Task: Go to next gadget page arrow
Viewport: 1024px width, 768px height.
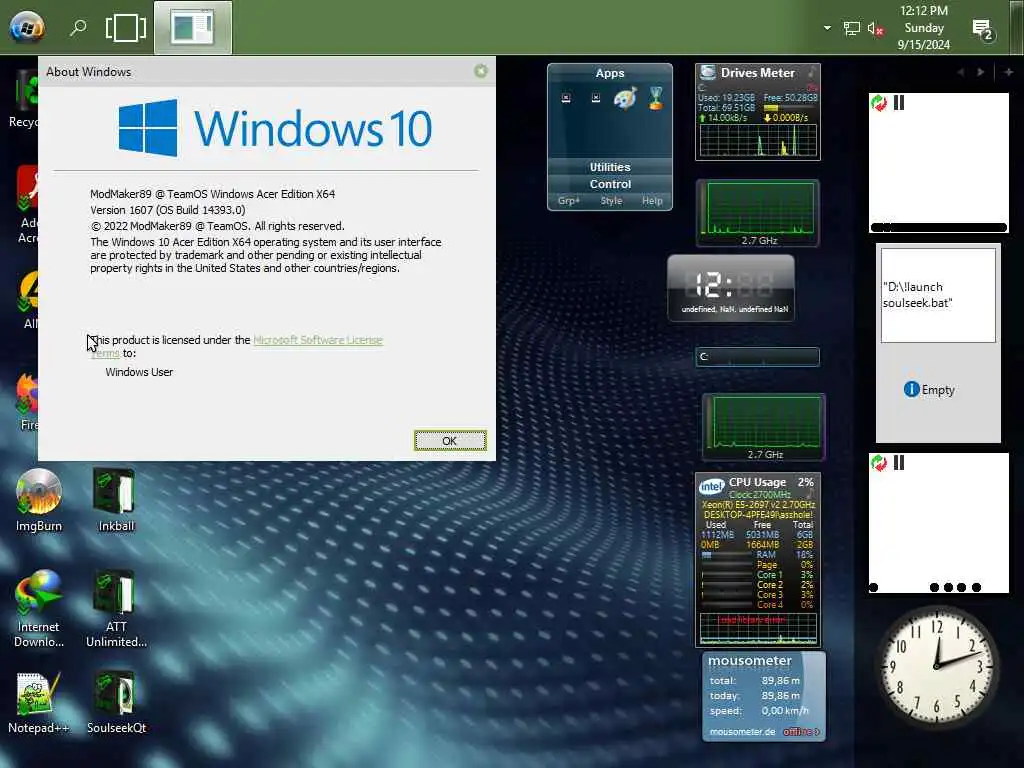Action: 981,72
